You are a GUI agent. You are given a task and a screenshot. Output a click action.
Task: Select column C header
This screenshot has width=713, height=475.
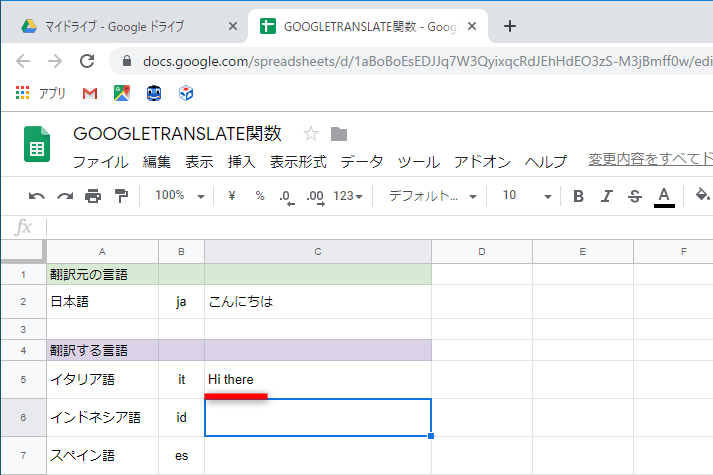[x=318, y=251]
